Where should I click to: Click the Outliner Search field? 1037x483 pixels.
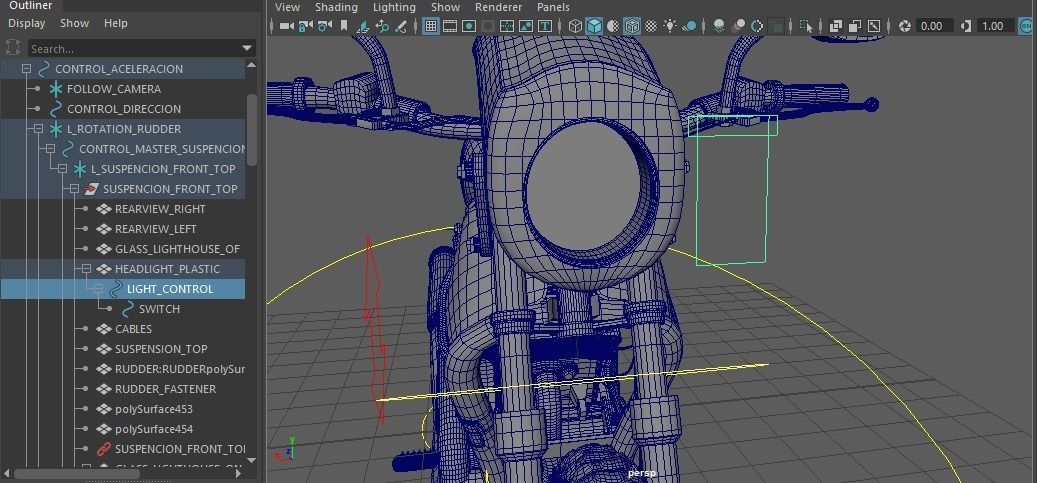[x=134, y=49]
